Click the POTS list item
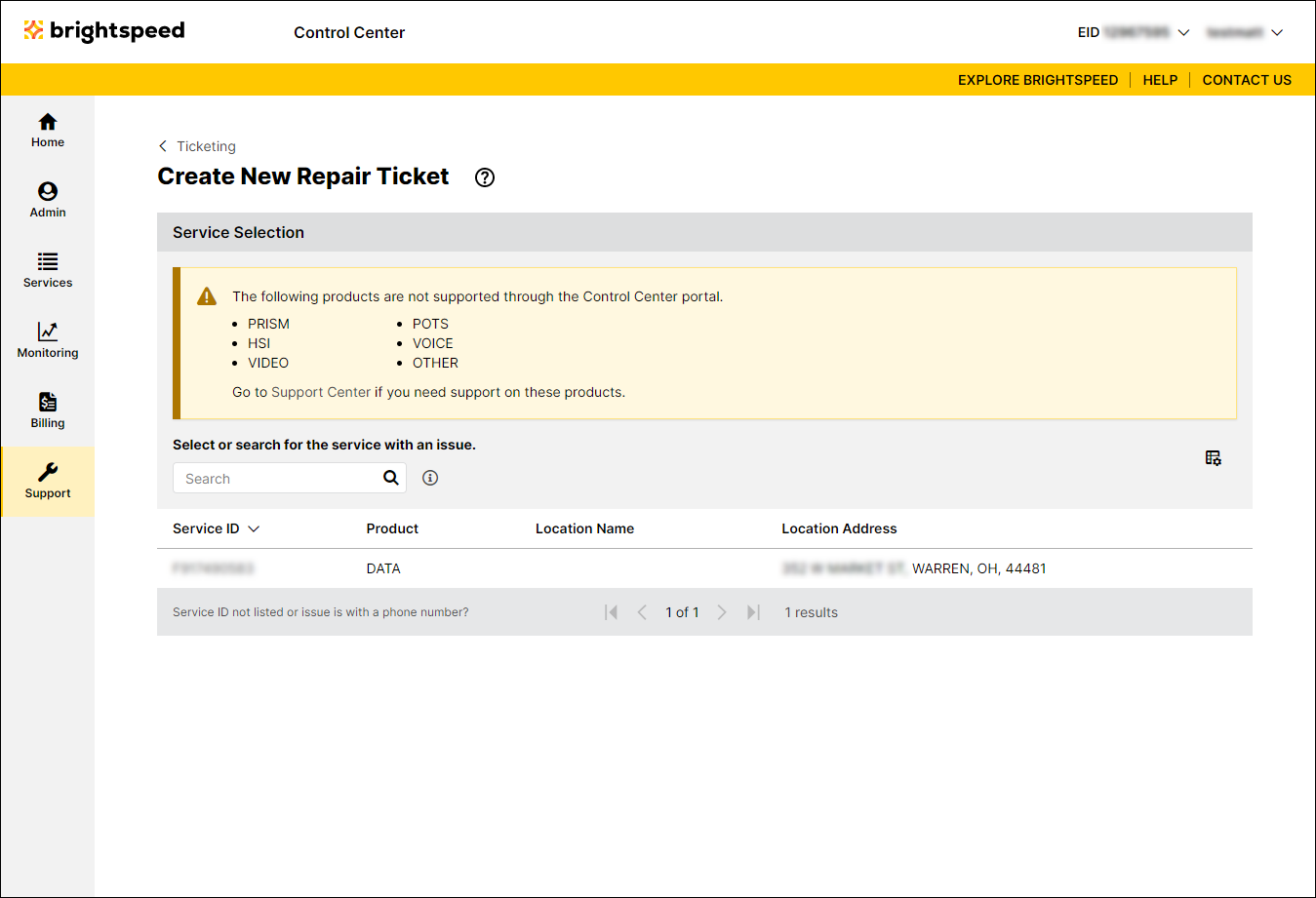Image resolution: width=1316 pixels, height=898 pixels. pos(430,324)
